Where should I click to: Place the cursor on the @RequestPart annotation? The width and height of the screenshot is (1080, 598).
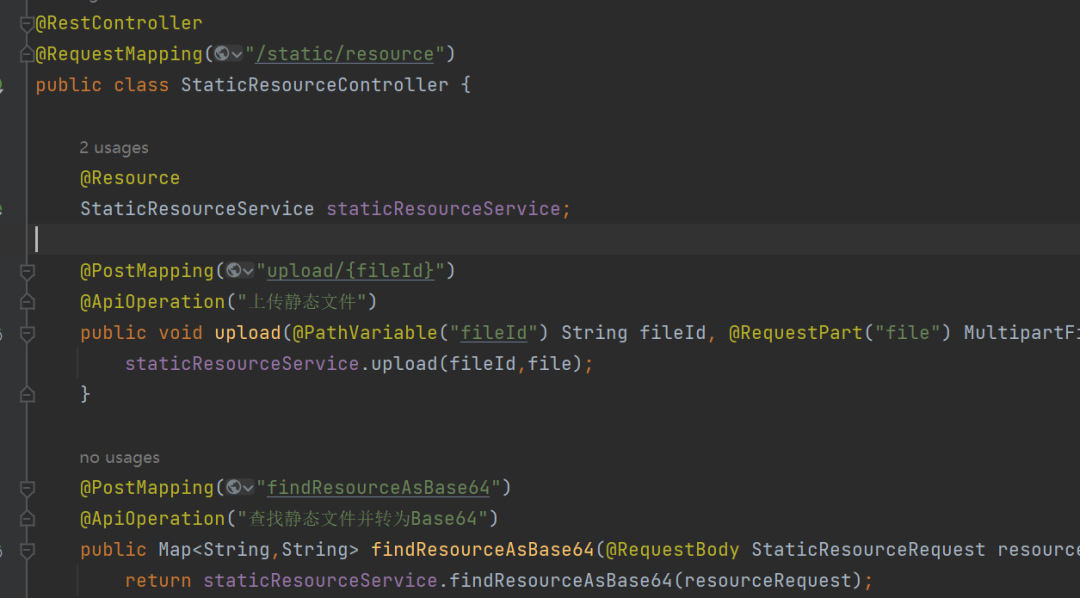point(796,333)
